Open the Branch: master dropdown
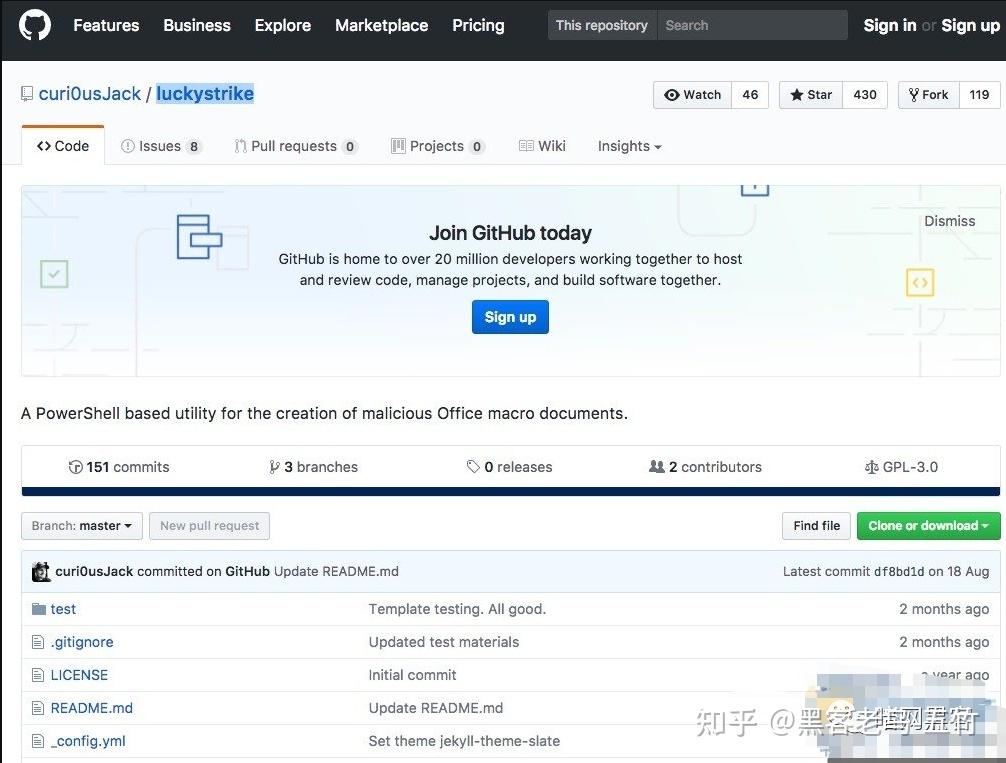Screen dimensions: 1006x763 point(81,526)
